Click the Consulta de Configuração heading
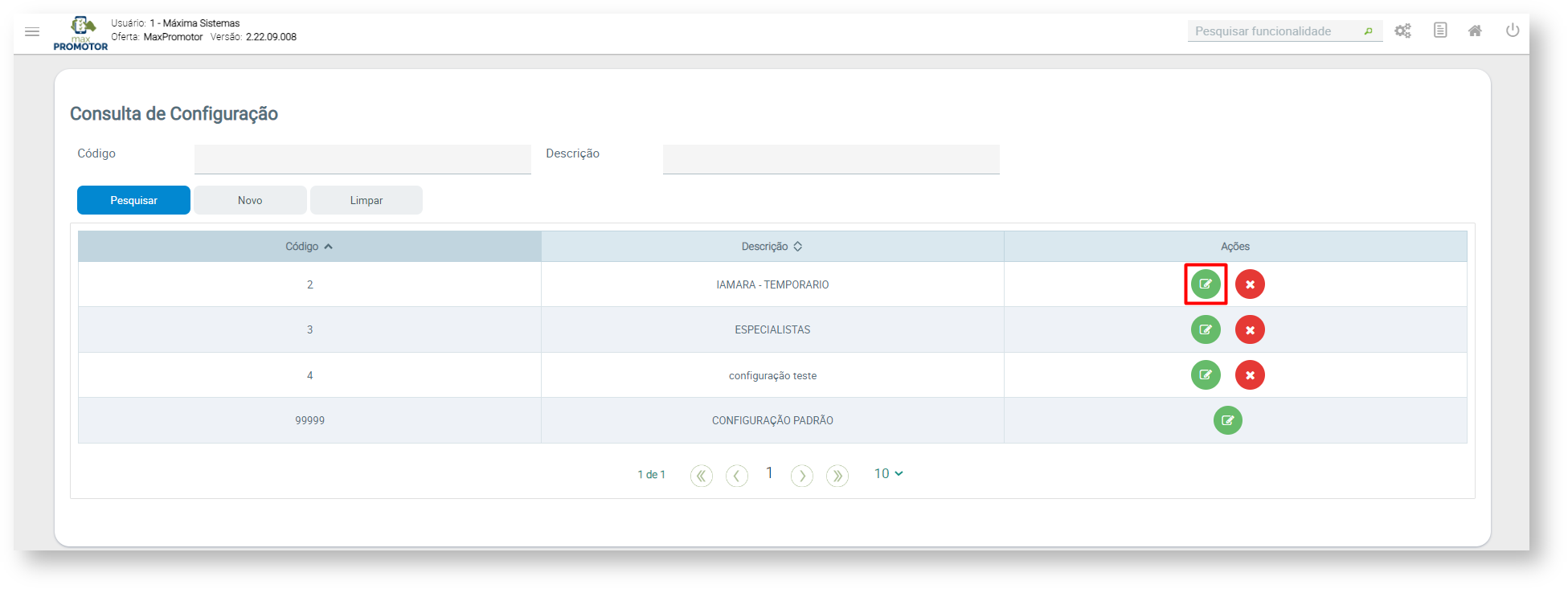The width and height of the screenshot is (1568, 589). click(174, 114)
